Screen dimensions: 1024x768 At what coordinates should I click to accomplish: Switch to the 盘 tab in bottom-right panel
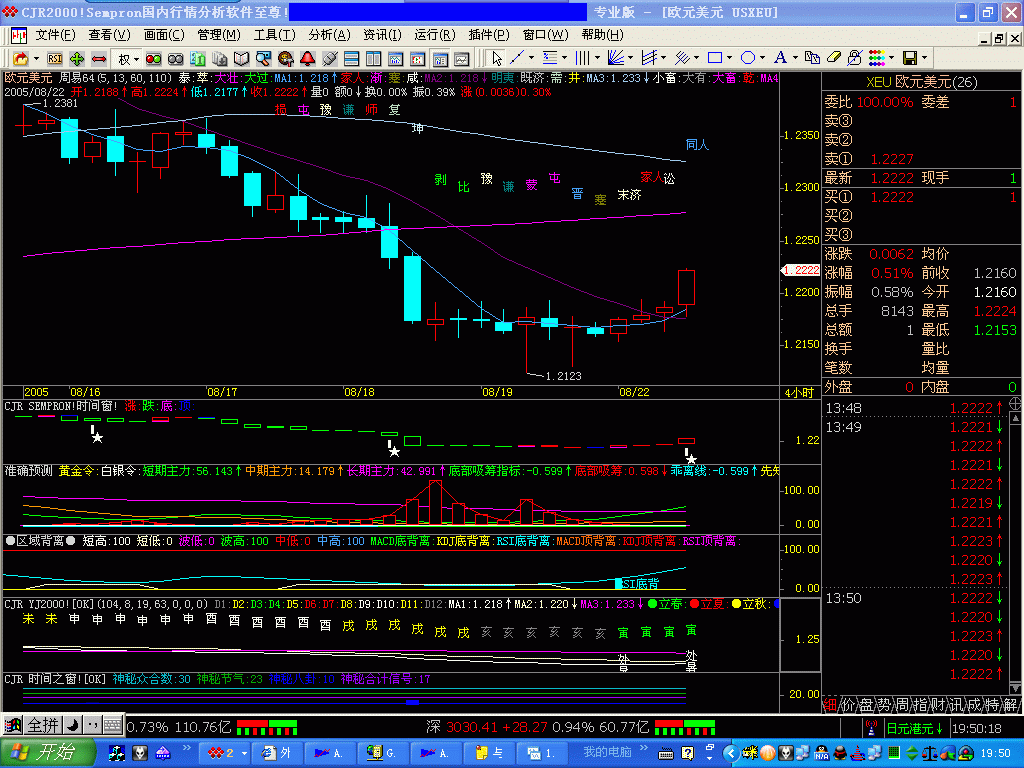pos(864,704)
